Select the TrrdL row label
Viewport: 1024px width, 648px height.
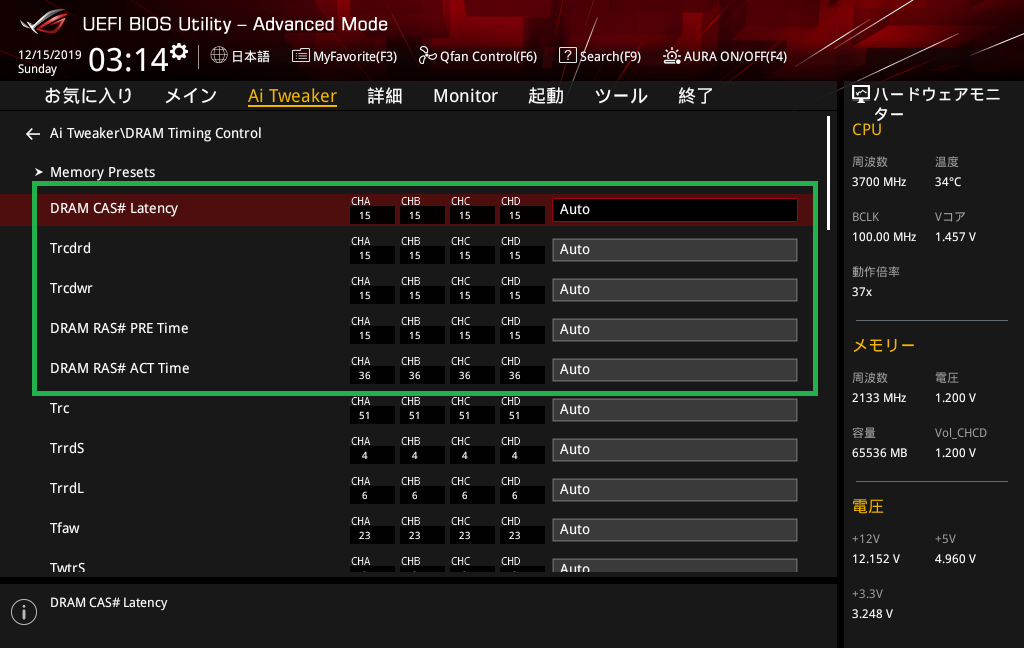67,488
